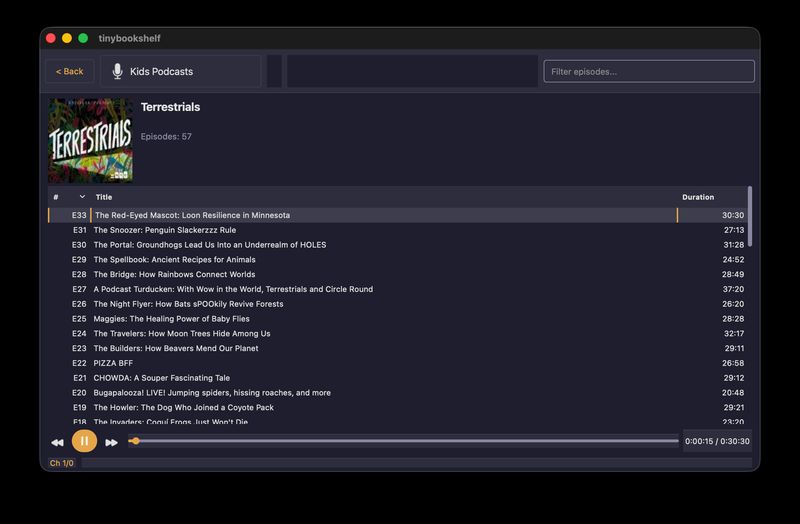The width and height of the screenshot is (800, 524).
Task: Click episode number E31
Action: 80,230
